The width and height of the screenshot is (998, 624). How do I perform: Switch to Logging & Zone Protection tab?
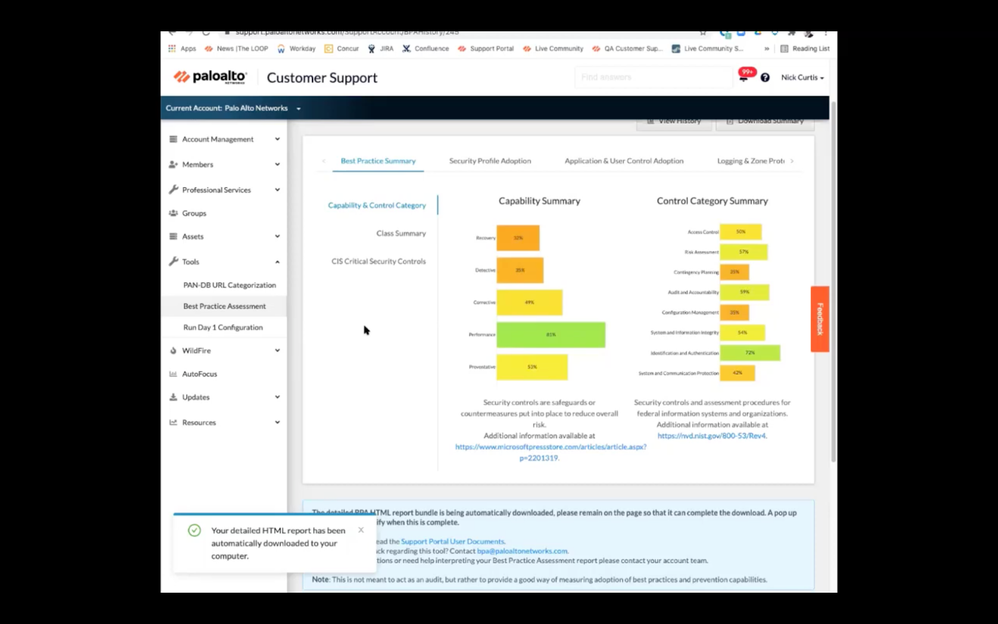750,161
